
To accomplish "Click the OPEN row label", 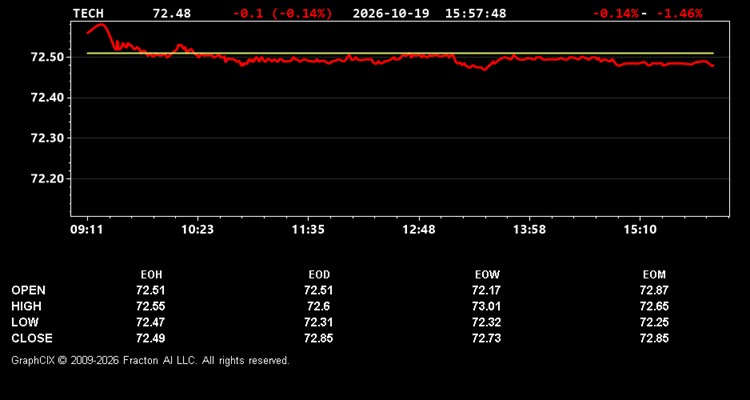I will [x=29, y=290].
